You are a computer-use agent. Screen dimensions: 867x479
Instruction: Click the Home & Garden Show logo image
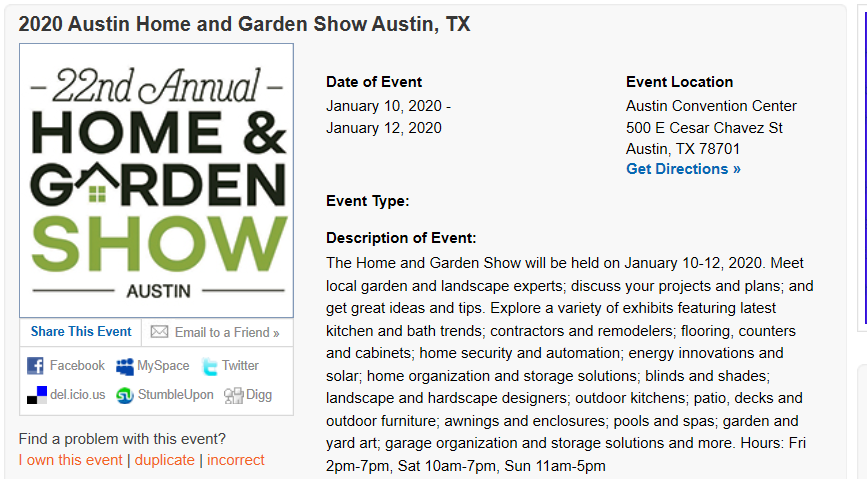pos(156,181)
